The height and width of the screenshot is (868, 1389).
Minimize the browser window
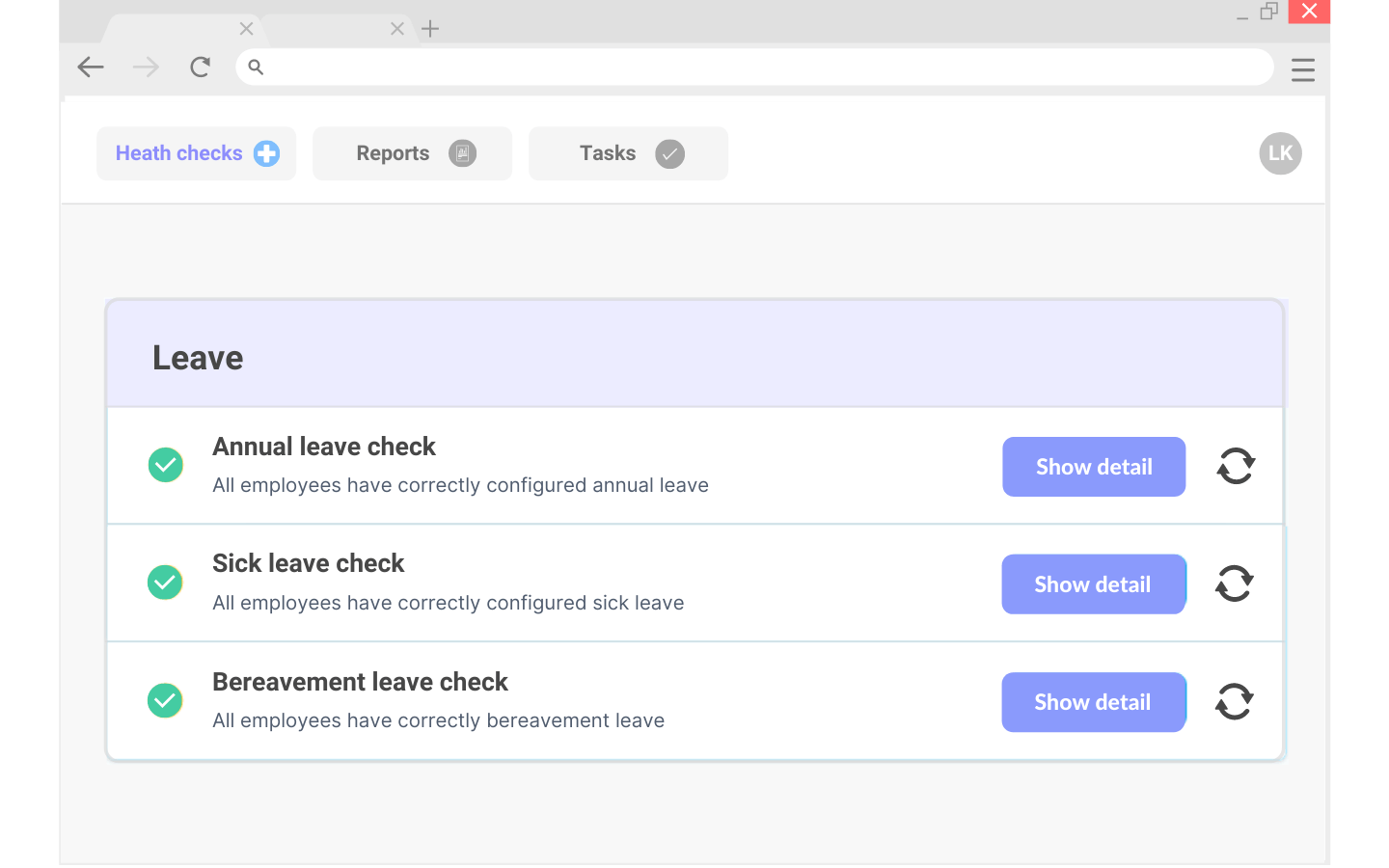click(x=1242, y=16)
